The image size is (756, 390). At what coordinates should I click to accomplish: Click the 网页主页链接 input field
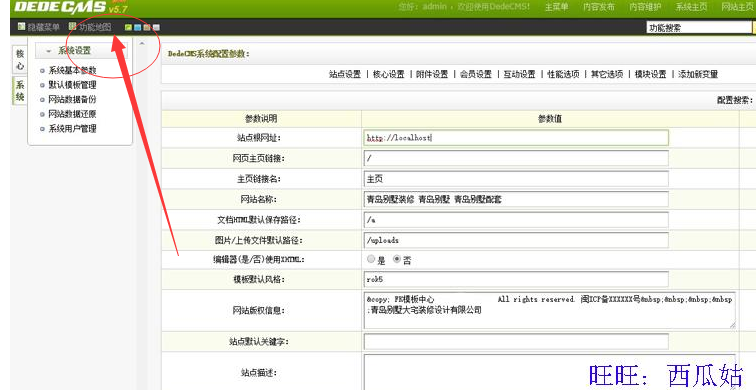point(516,158)
